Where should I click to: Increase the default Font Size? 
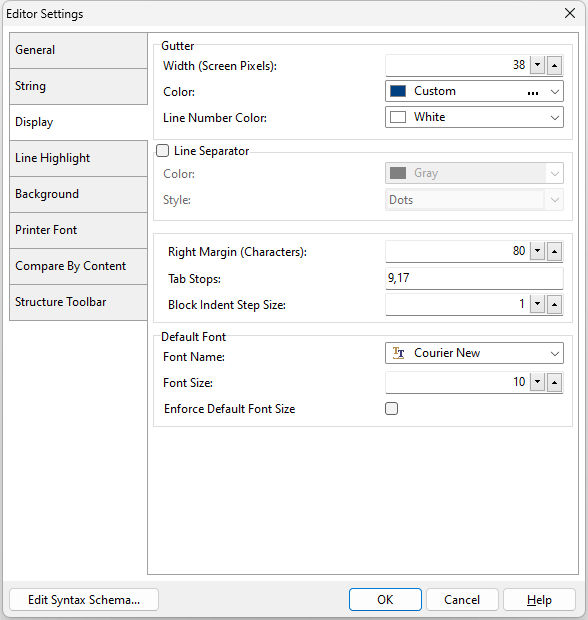(x=554, y=382)
